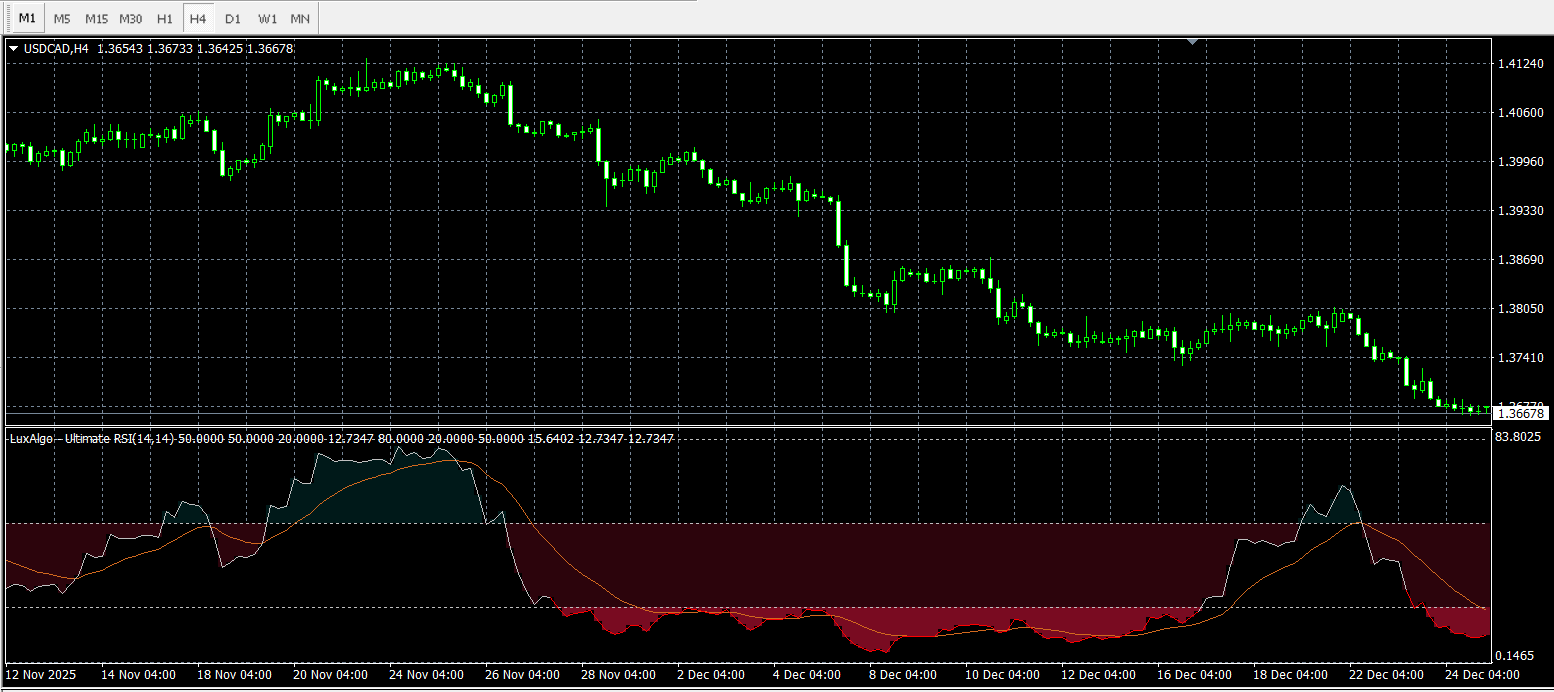Select the H4 timeframe button

(198, 18)
